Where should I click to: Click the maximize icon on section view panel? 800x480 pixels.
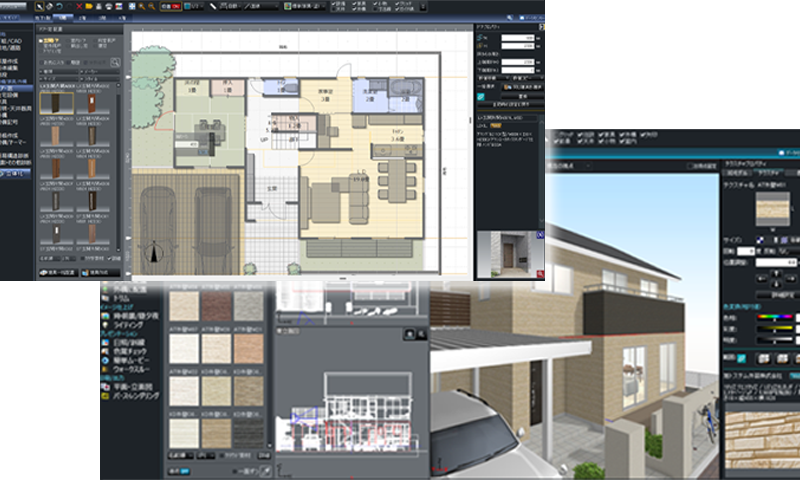(x=409, y=332)
